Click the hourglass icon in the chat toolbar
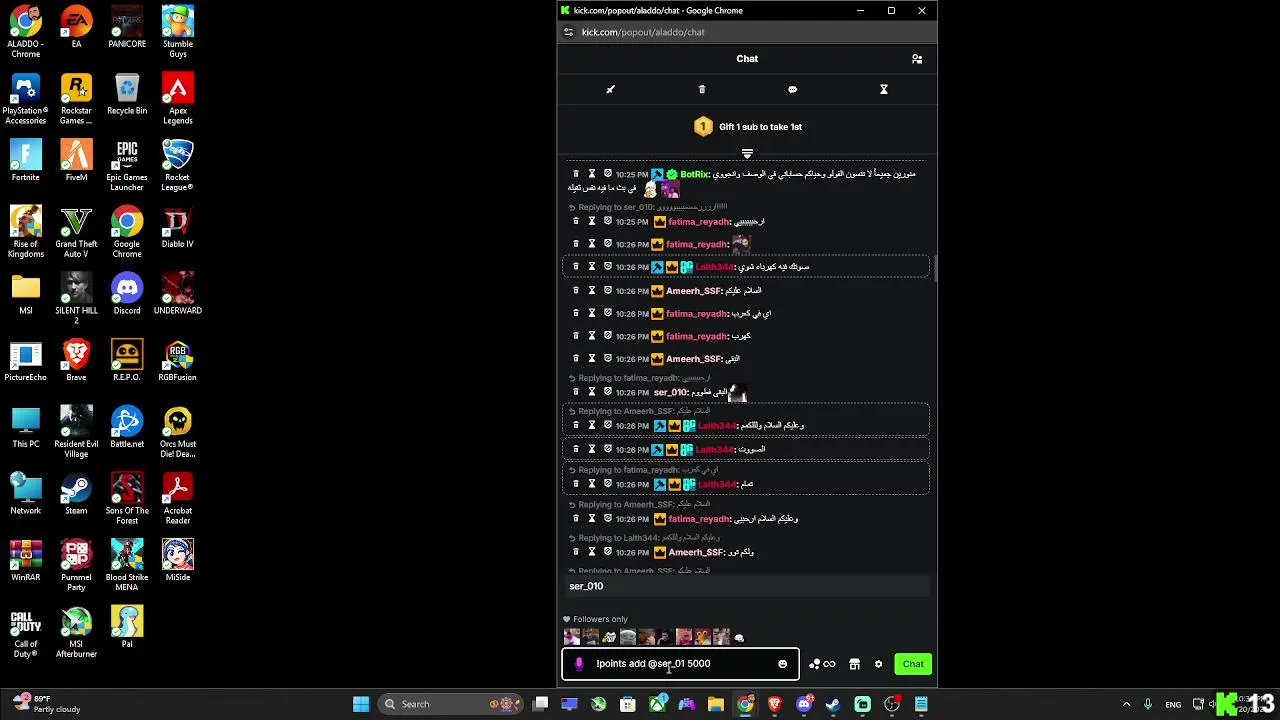 (x=884, y=89)
